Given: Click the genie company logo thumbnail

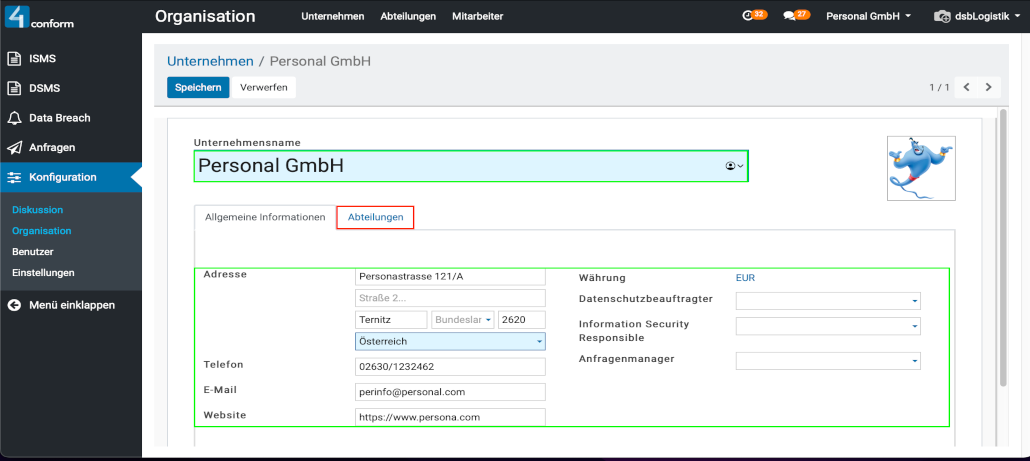Looking at the screenshot, I should point(921,169).
